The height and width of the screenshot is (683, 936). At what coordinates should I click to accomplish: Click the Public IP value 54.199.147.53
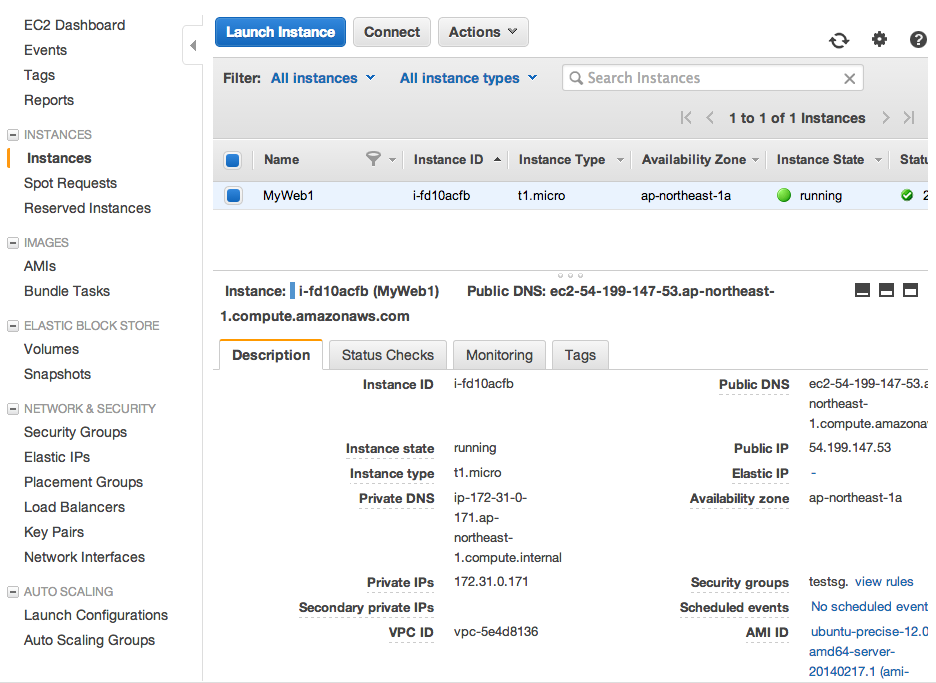pyautogui.click(x=849, y=448)
